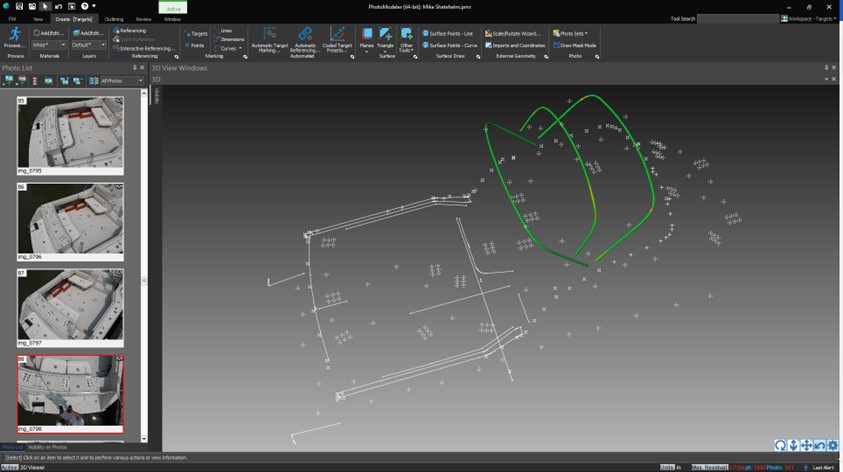Pin the Photo List panel
Viewport: 843px width, 472px height.
135,67
